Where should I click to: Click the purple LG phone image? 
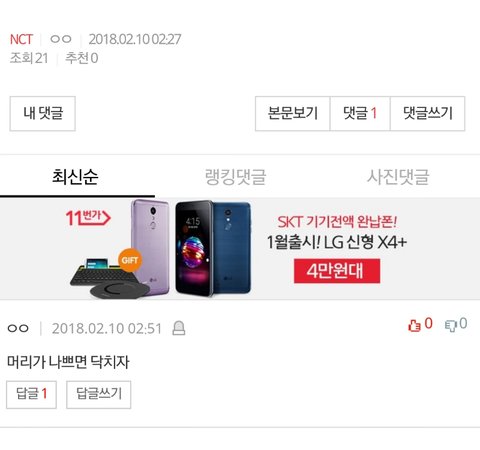[150, 245]
